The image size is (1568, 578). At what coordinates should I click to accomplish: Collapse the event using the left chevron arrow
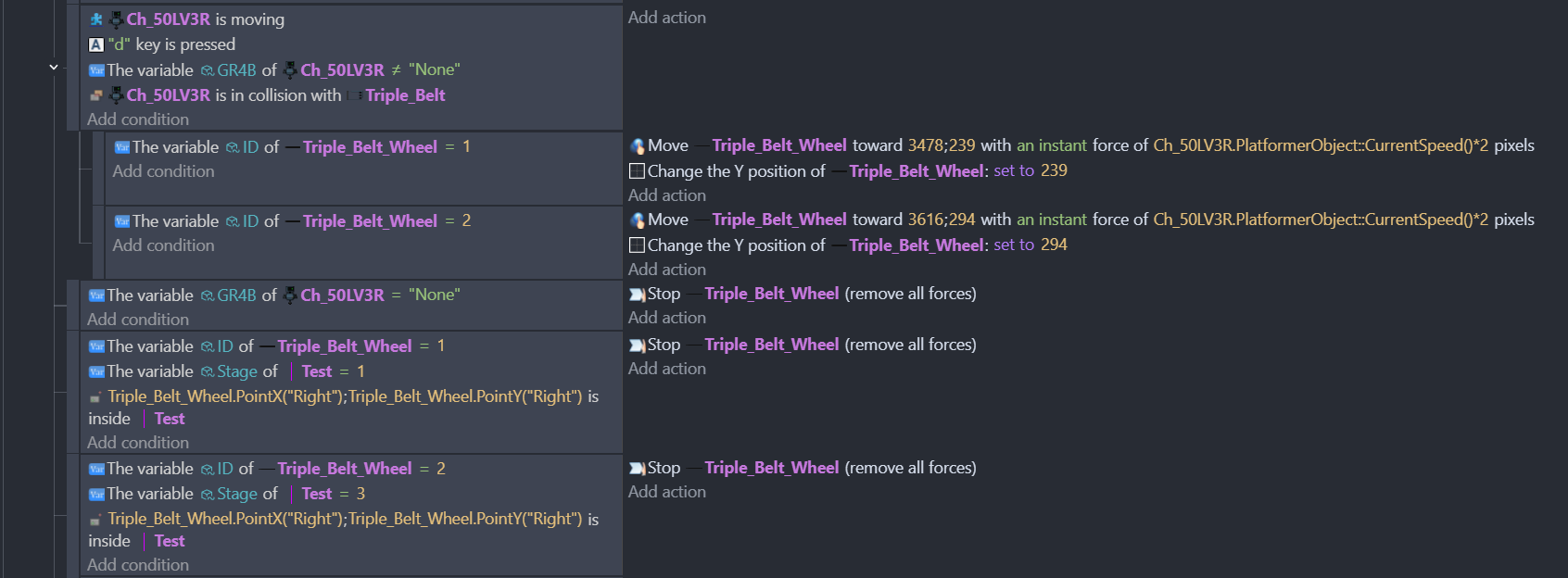tap(54, 67)
